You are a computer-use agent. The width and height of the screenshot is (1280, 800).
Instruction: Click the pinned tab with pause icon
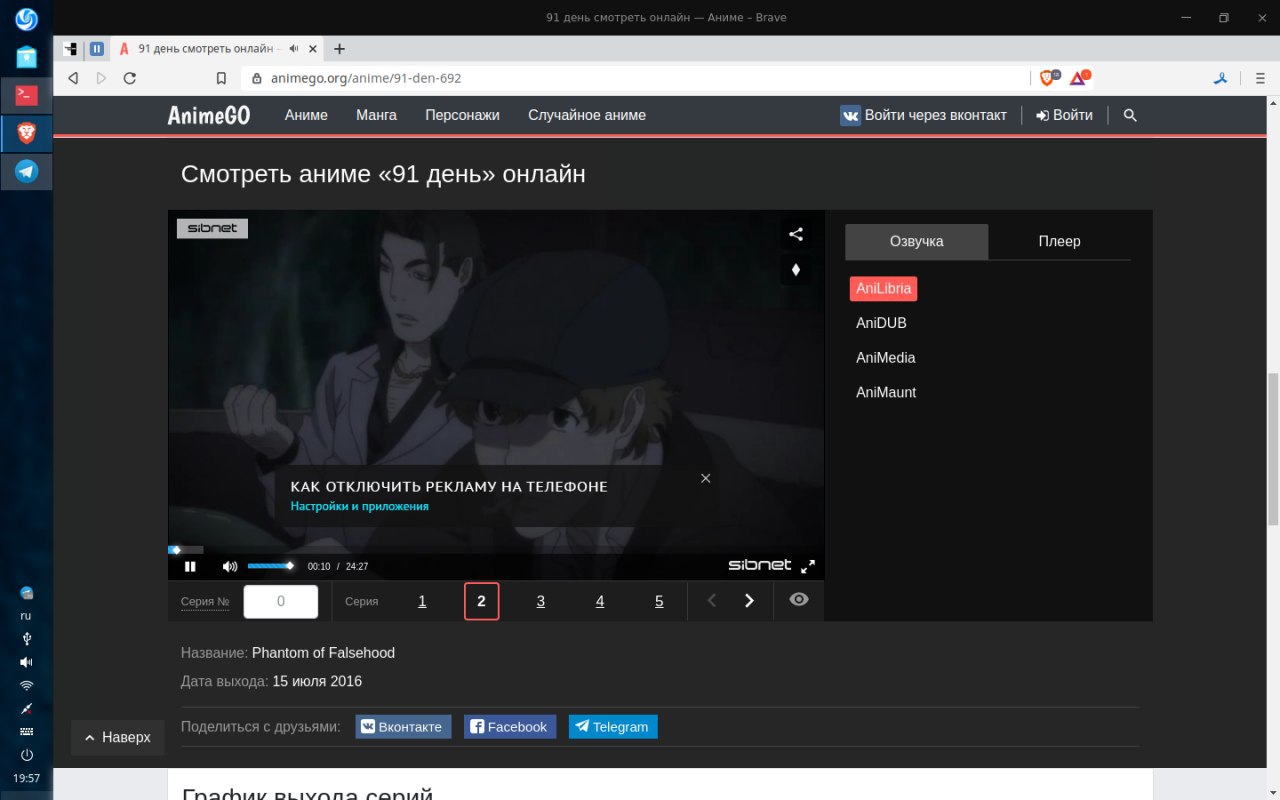point(97,48)
